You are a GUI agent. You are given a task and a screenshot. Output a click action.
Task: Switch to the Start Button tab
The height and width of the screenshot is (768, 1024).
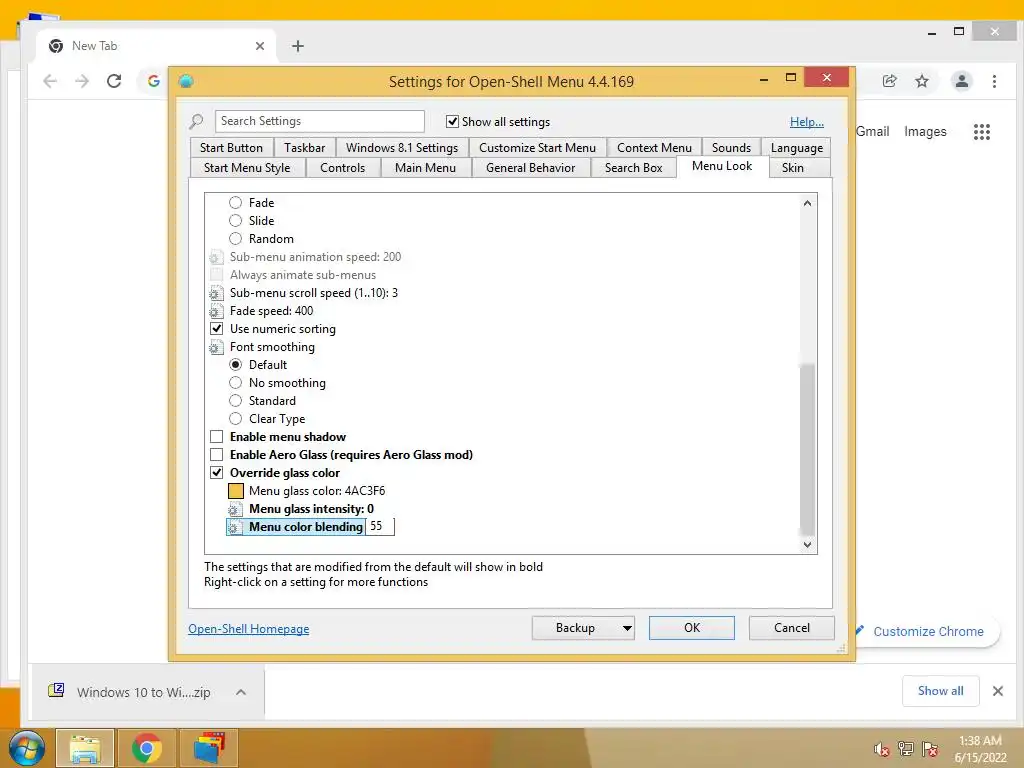(232, 148)
